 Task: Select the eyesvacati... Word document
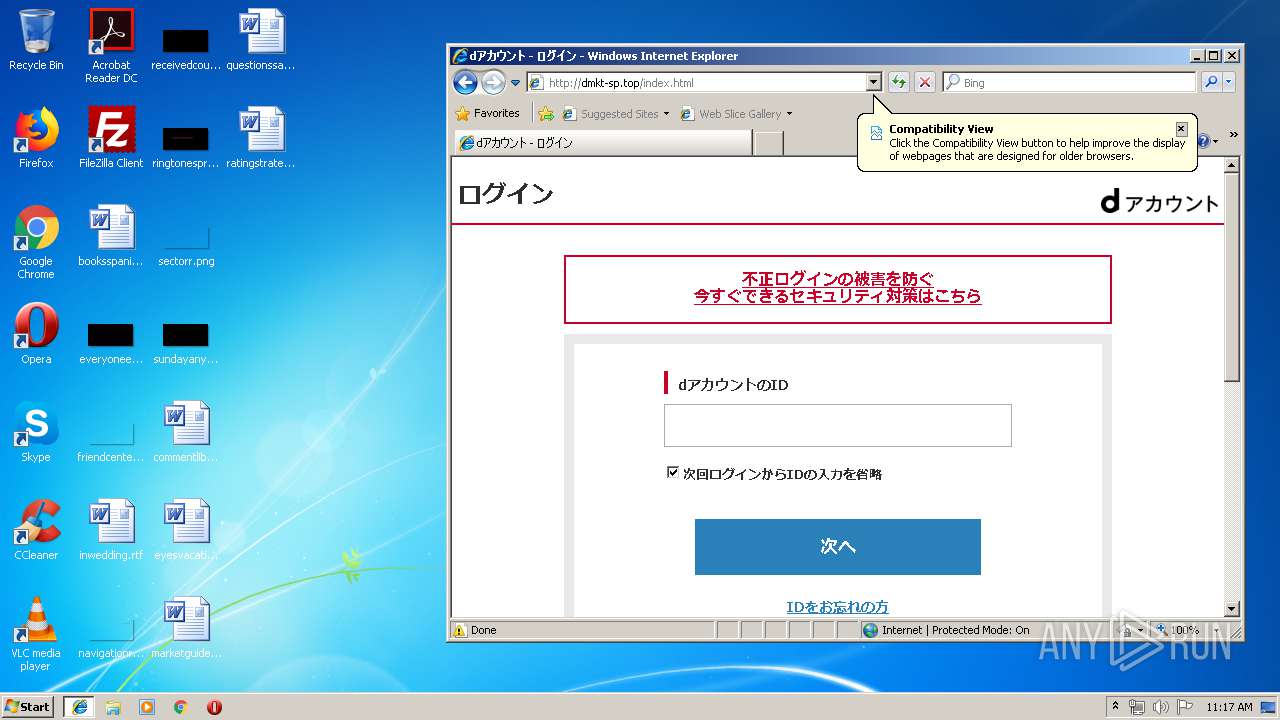[186, 530]
